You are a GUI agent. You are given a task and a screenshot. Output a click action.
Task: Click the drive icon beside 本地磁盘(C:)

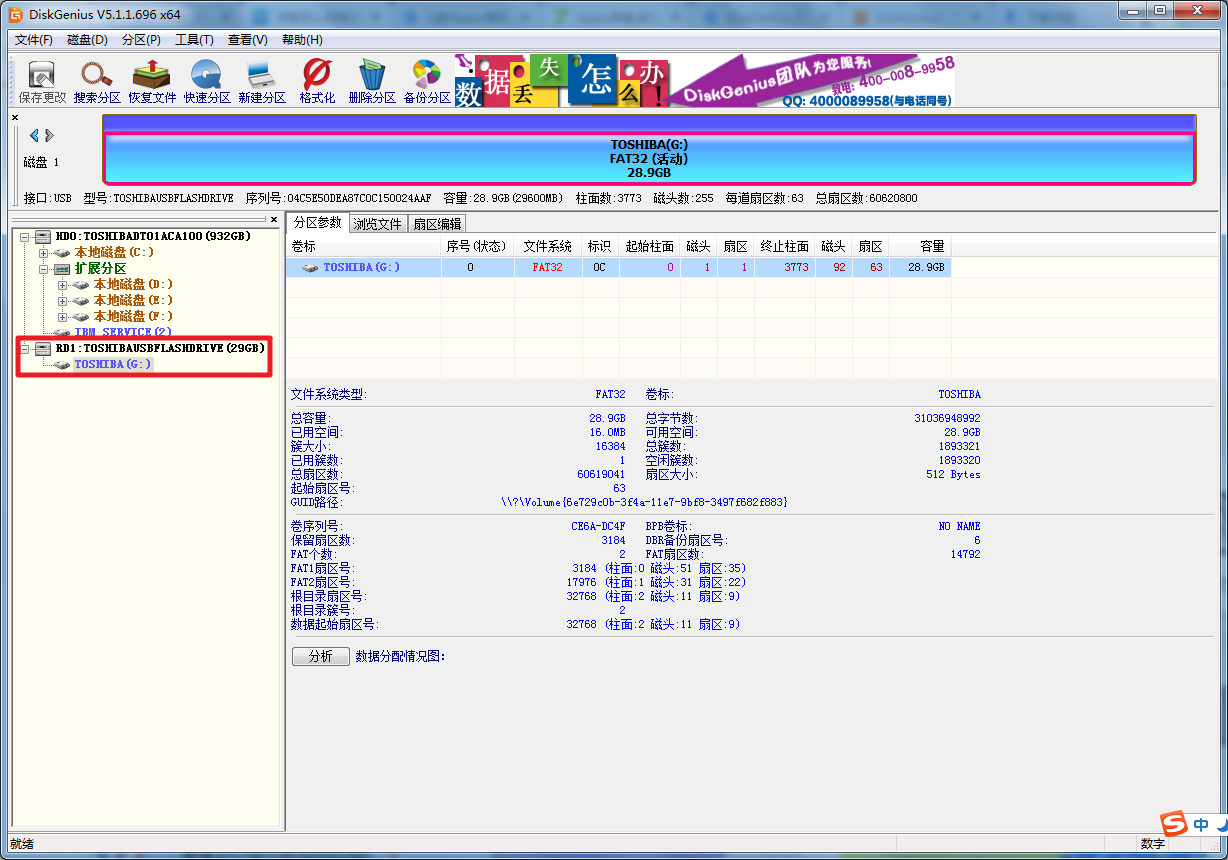click(x=62, y=252)
